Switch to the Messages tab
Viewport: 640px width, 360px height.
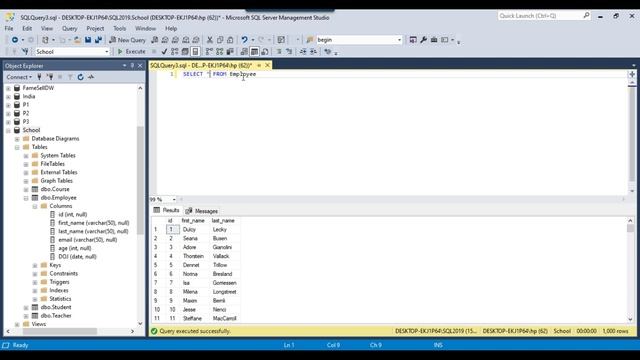(x=202, y=211)
